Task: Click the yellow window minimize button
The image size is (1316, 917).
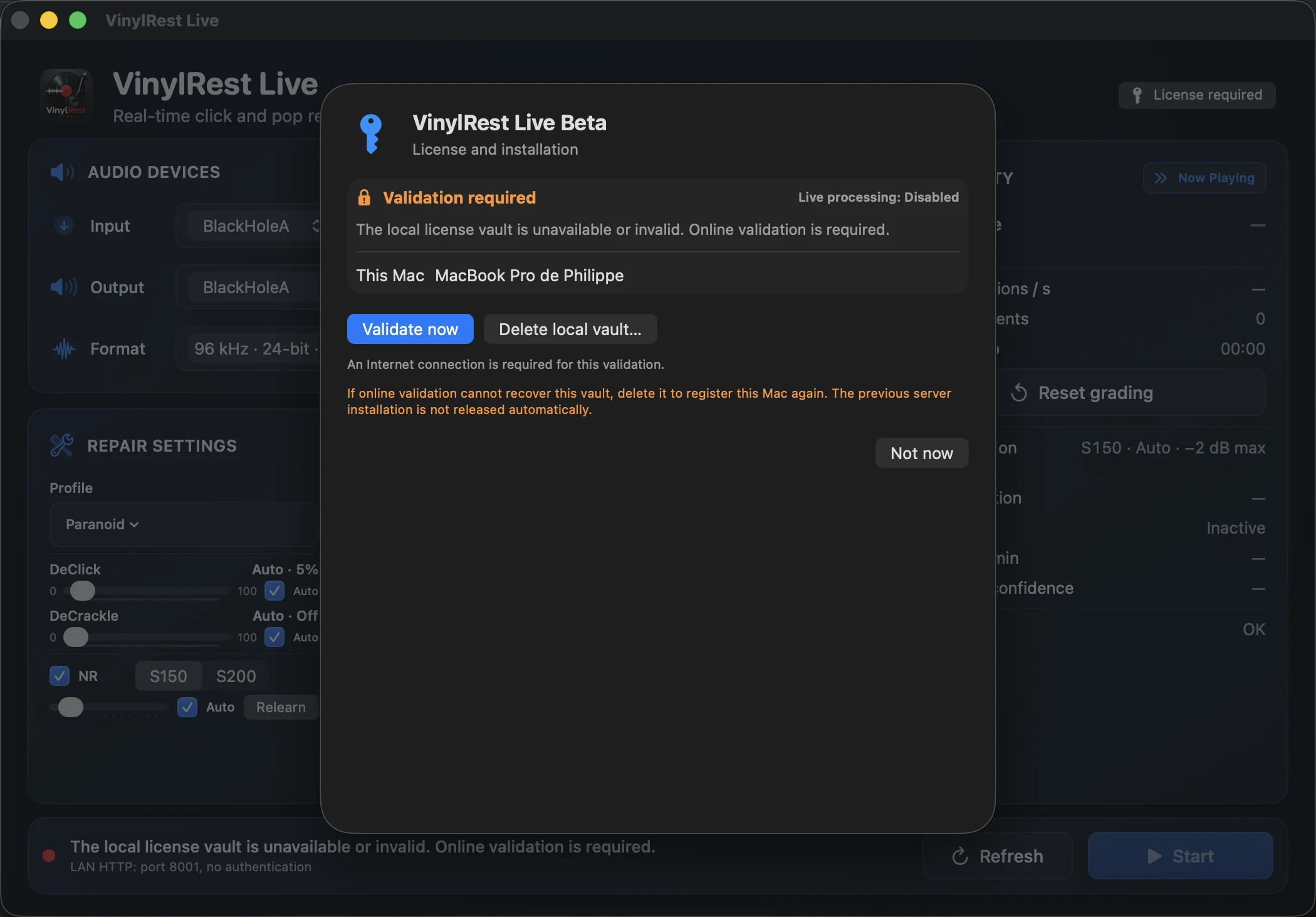Action: 49,20
